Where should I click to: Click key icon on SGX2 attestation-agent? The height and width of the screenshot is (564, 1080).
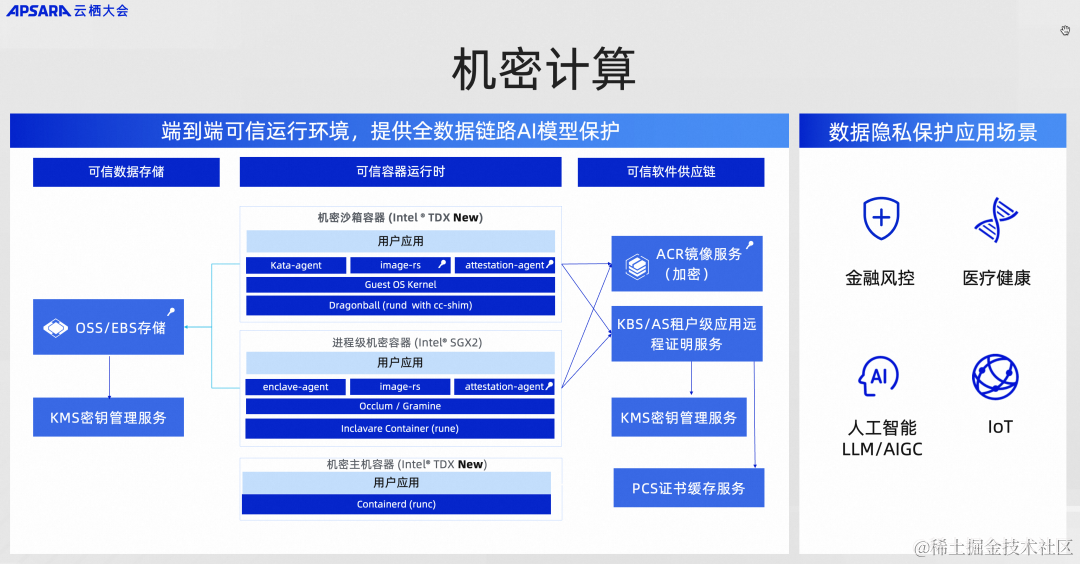pos(549,386)
